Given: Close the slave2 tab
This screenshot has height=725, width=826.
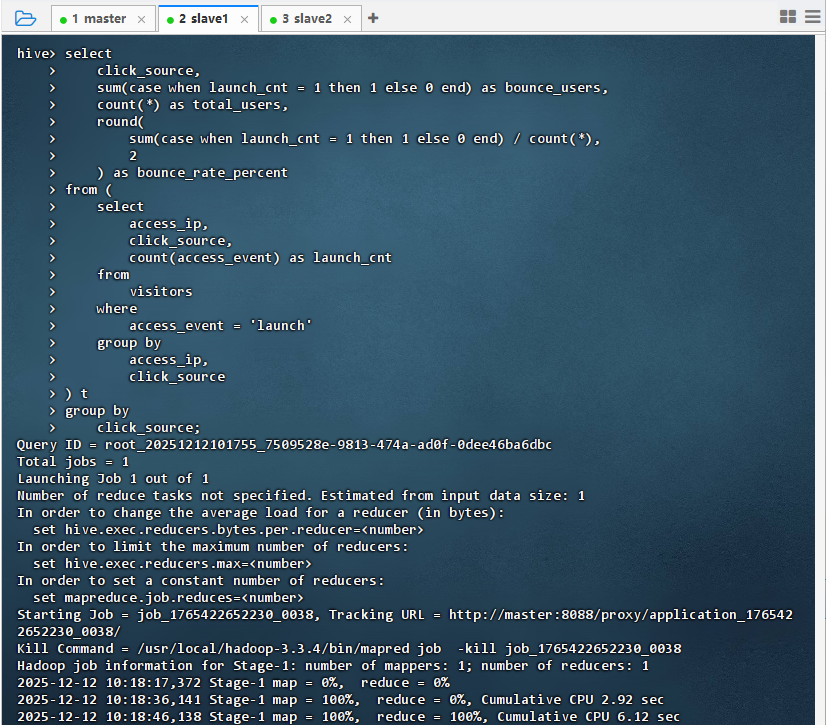Looking at the screenshot, I should [x=348, y=19].
